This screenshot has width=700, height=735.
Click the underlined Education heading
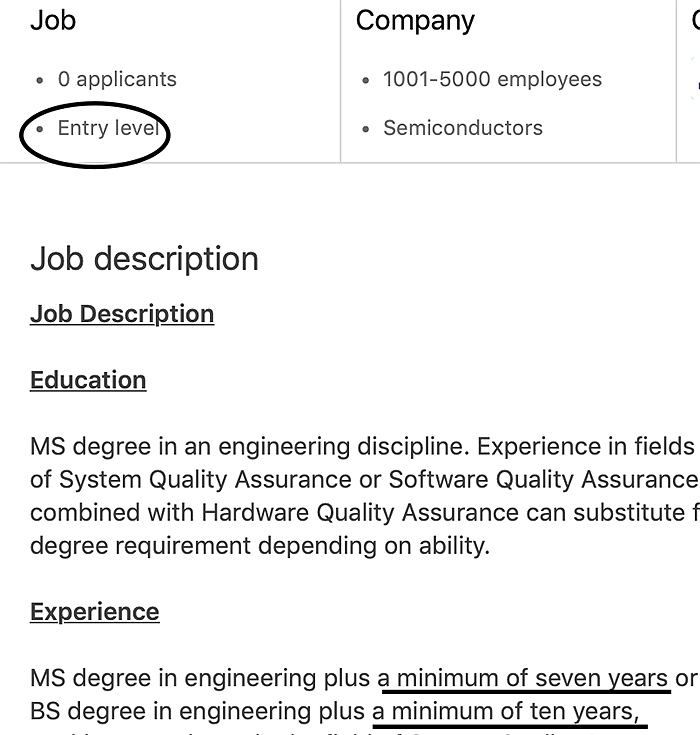(88, 380)
